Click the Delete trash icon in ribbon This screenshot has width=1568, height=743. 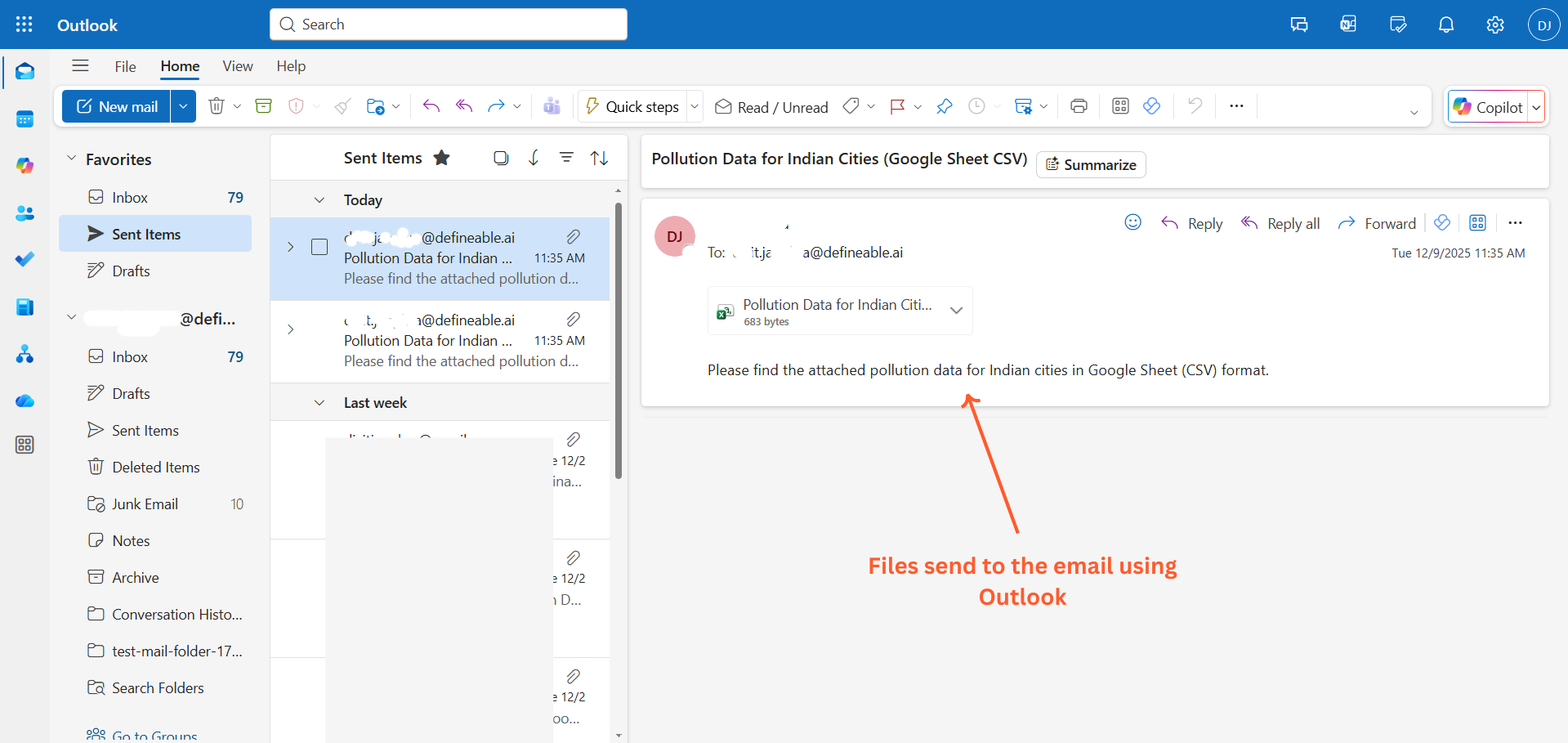coord(217,106)
